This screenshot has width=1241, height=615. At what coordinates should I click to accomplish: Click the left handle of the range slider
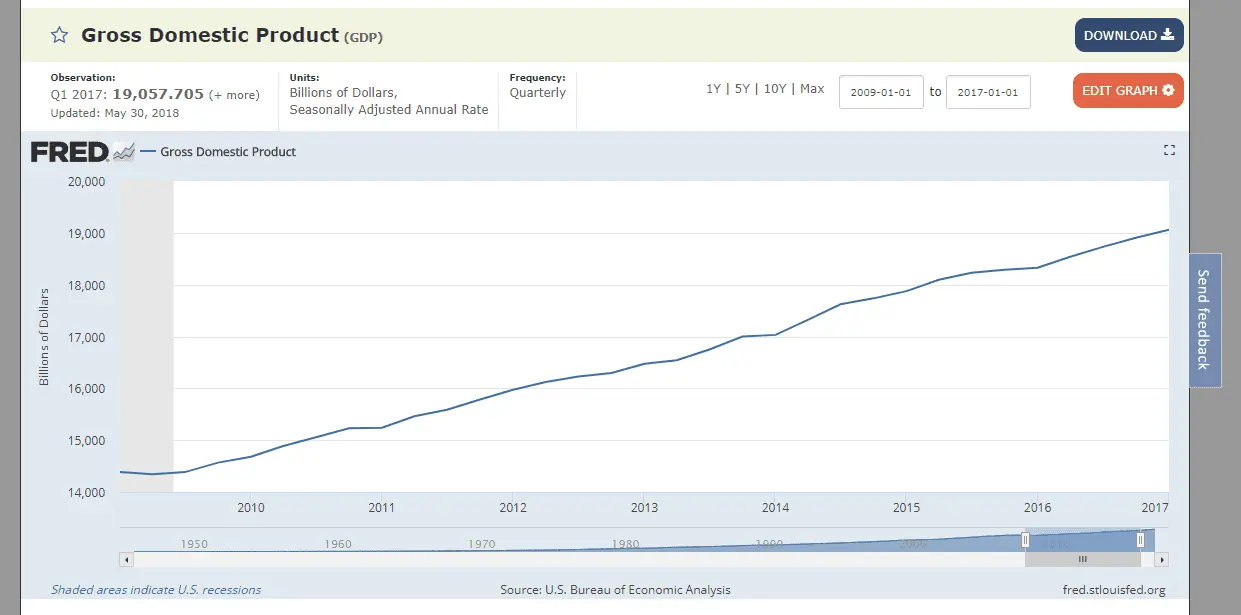tap(1025, 540)
